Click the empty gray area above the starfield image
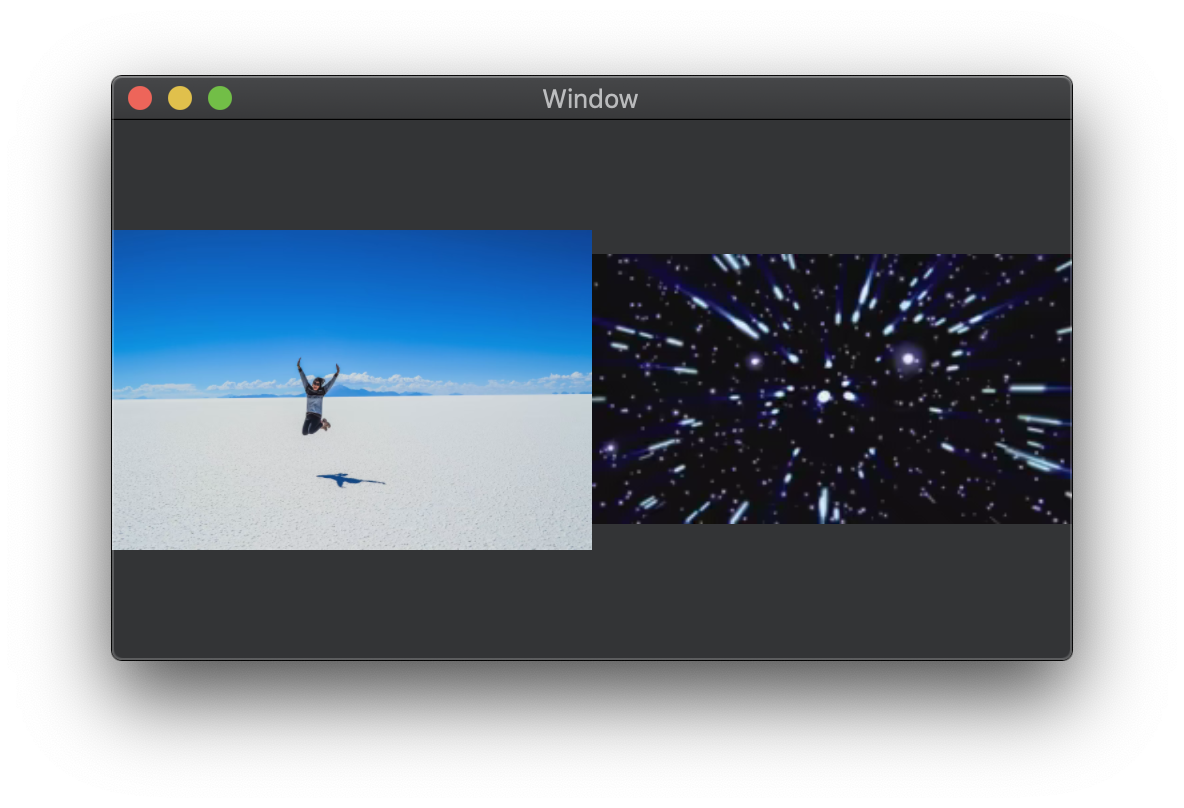The image size is (1184, 808). [830, 187]
